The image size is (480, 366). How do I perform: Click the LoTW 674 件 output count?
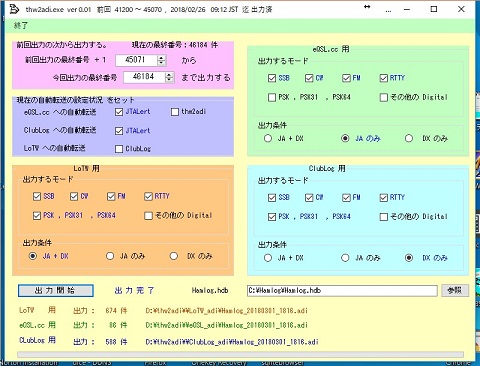click(x=116, y=311)
